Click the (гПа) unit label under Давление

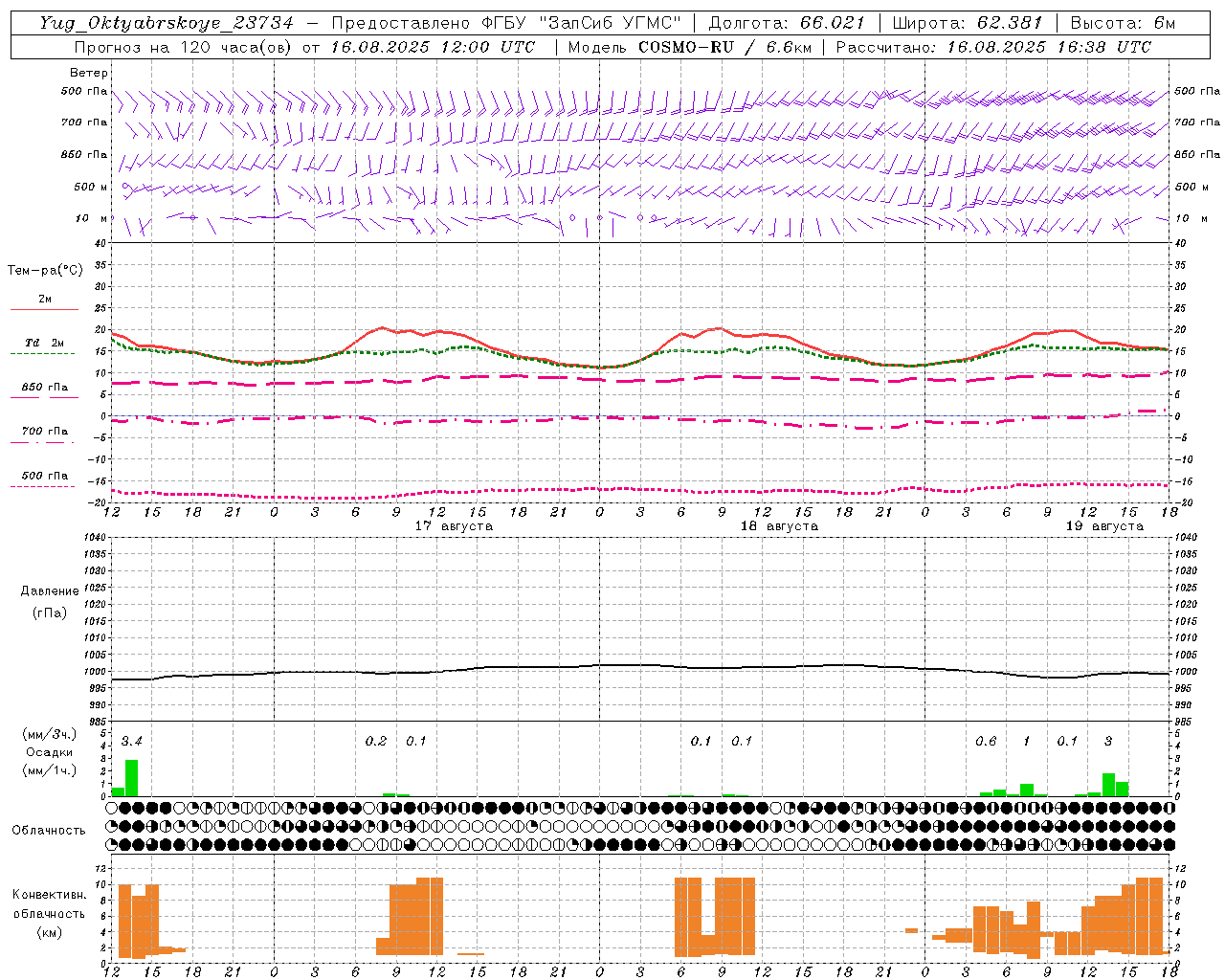tap(50, 612)
